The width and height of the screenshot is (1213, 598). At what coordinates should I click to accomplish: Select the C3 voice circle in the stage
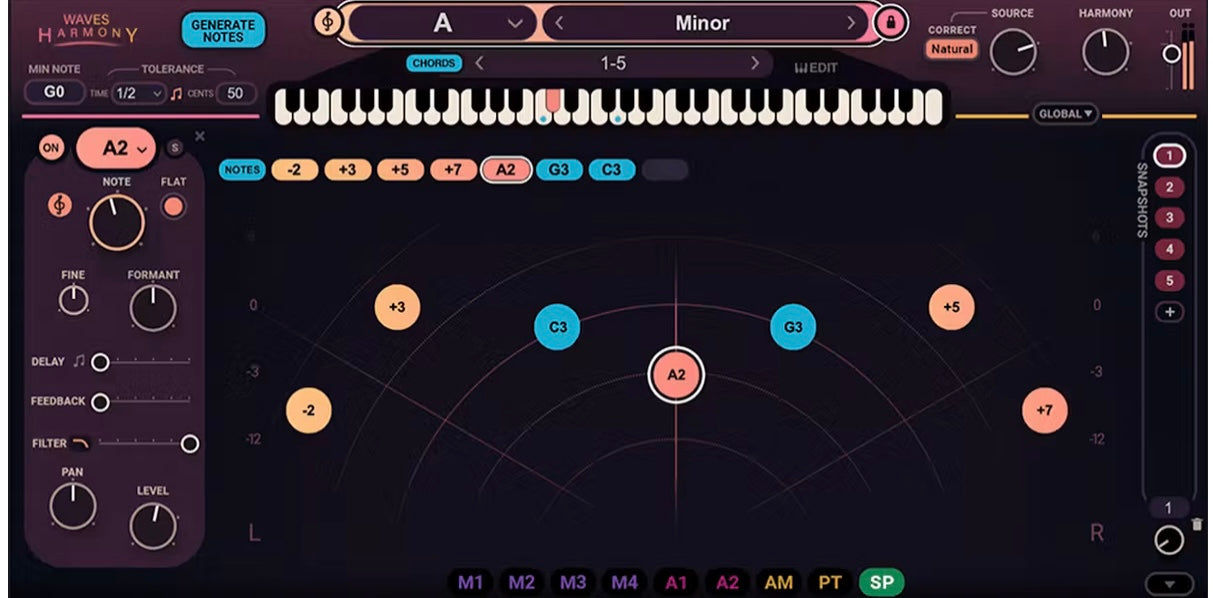click(x=558, y=327)
